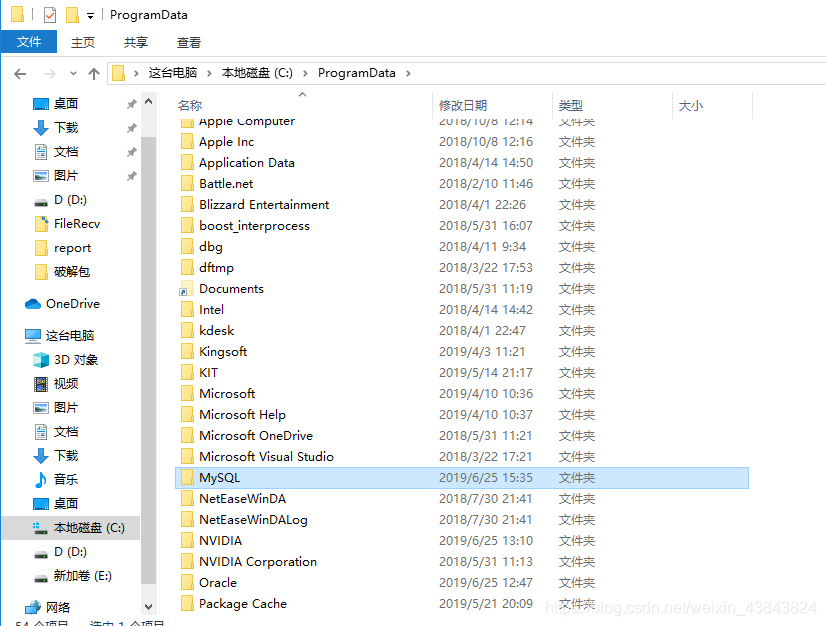826x626 pixels.
Task: Go up one folder level
Action: [x=94, y=74]
